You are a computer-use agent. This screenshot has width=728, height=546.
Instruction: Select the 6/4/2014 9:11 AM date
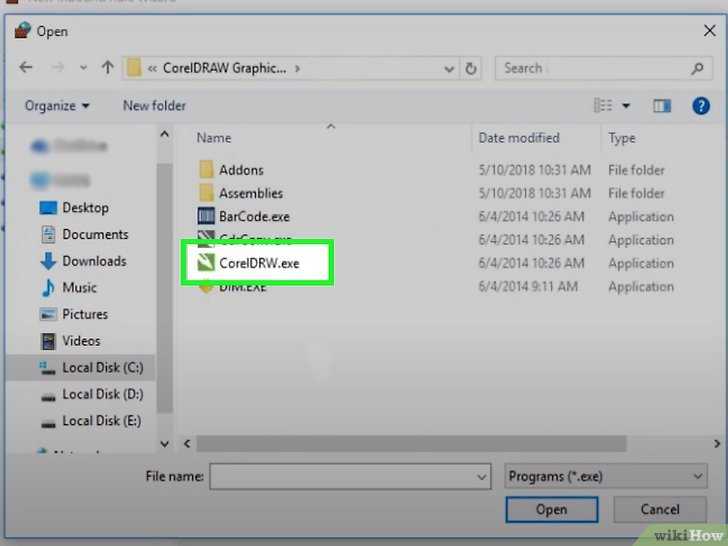coord(528,286)
